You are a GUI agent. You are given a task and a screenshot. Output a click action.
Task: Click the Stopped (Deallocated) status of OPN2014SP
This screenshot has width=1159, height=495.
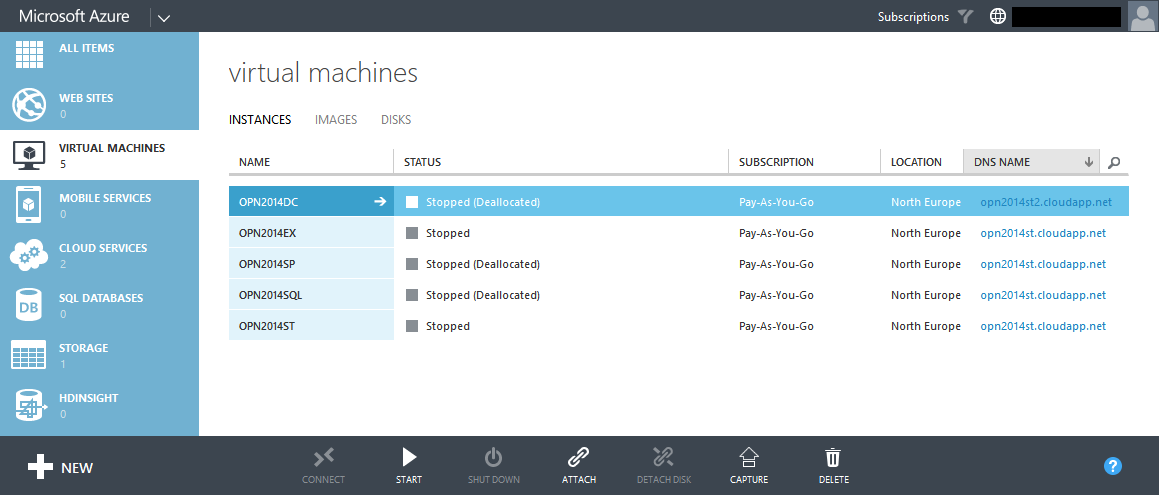click(483, 264)
